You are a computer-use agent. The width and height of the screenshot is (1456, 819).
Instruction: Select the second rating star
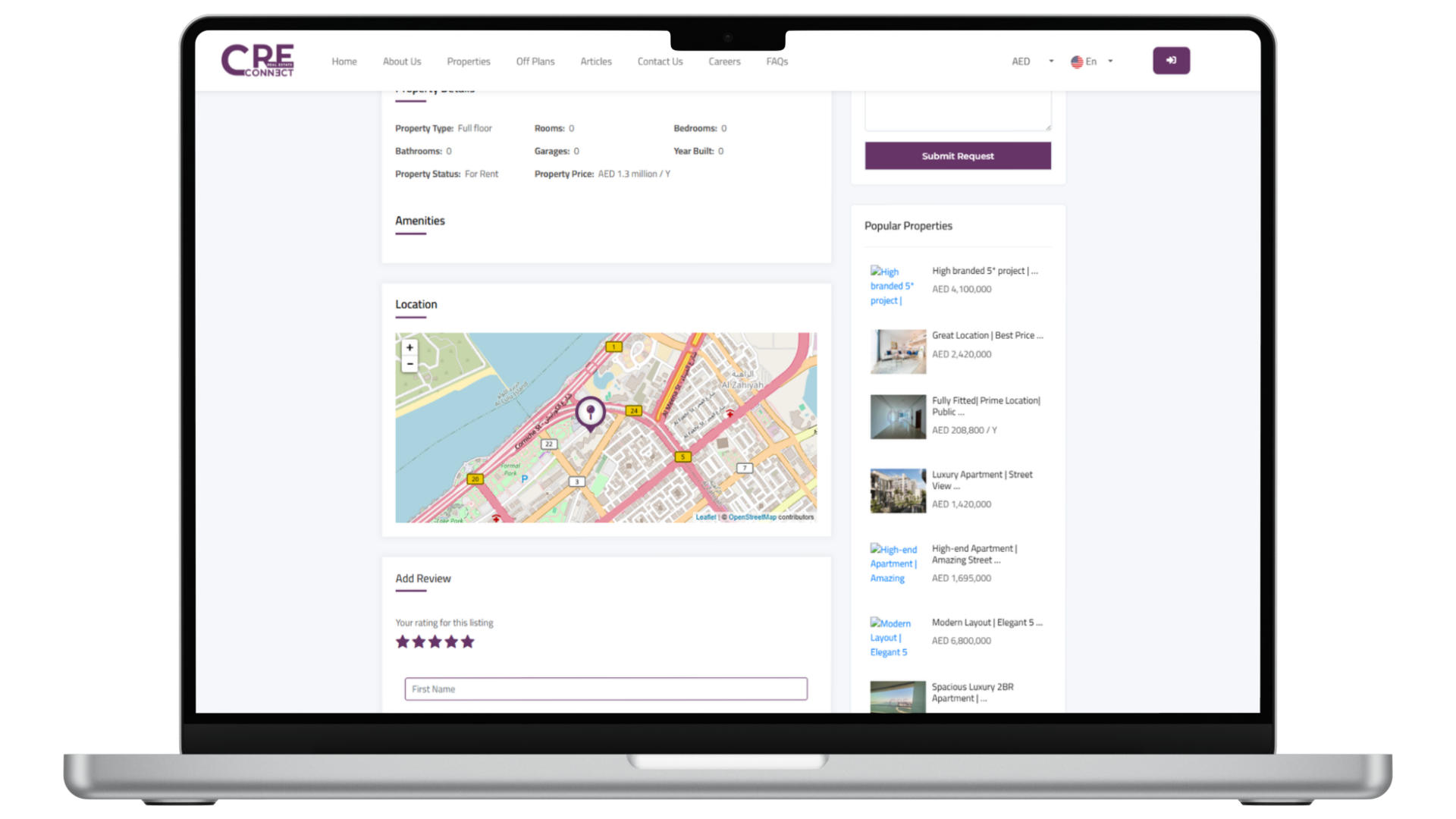pos(419,642)
